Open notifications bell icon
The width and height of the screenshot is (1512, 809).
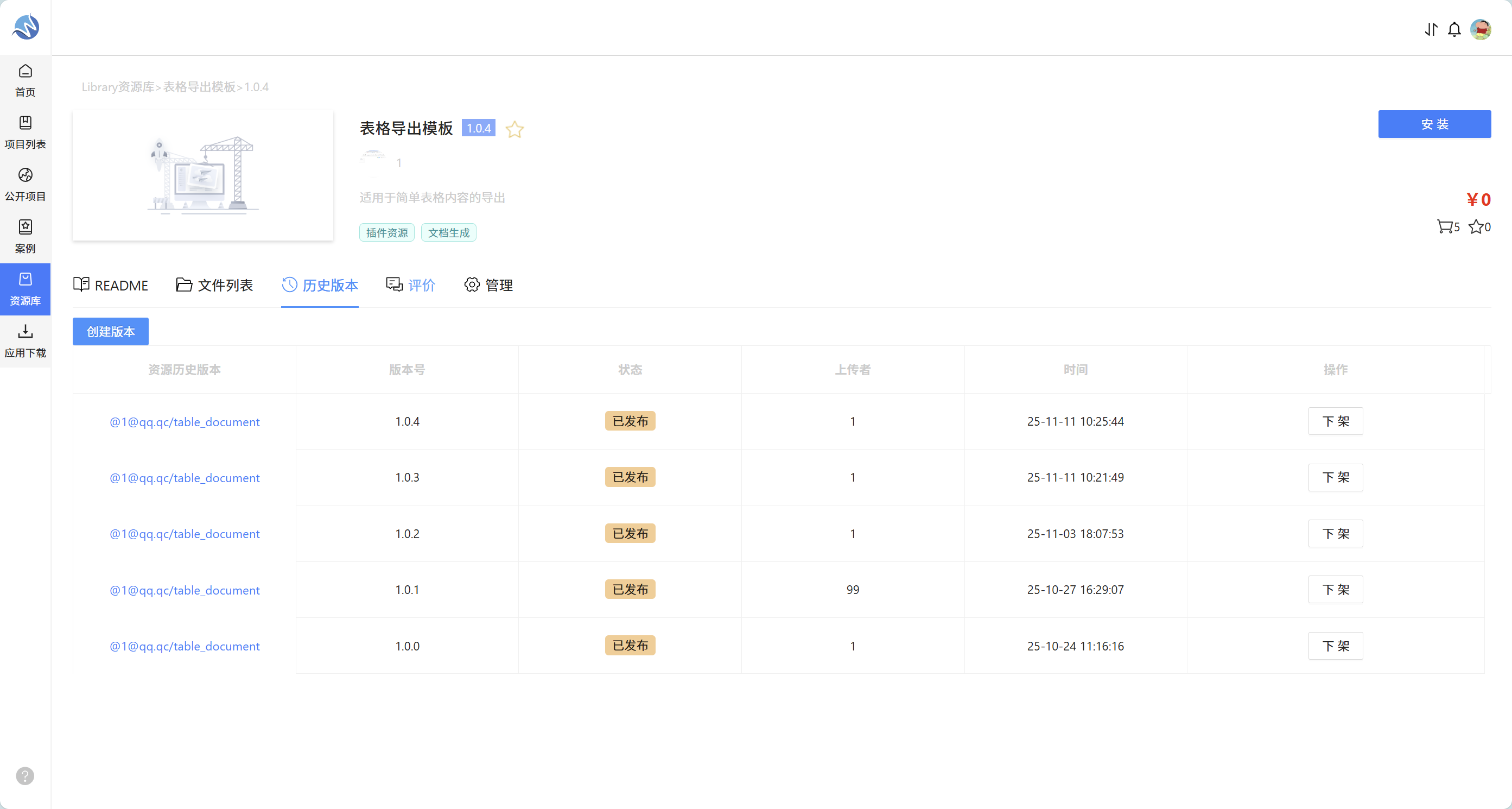point(1454,29)
